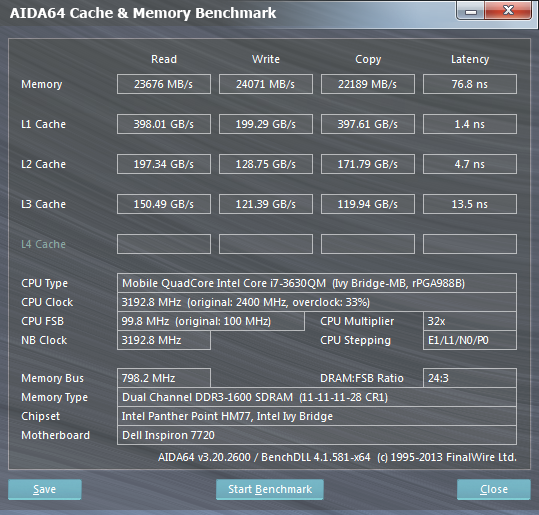The image size is (539, 515).
Task: Click the L1 Cache Read value
Action: pyautogui.click(x=164, y=124)
